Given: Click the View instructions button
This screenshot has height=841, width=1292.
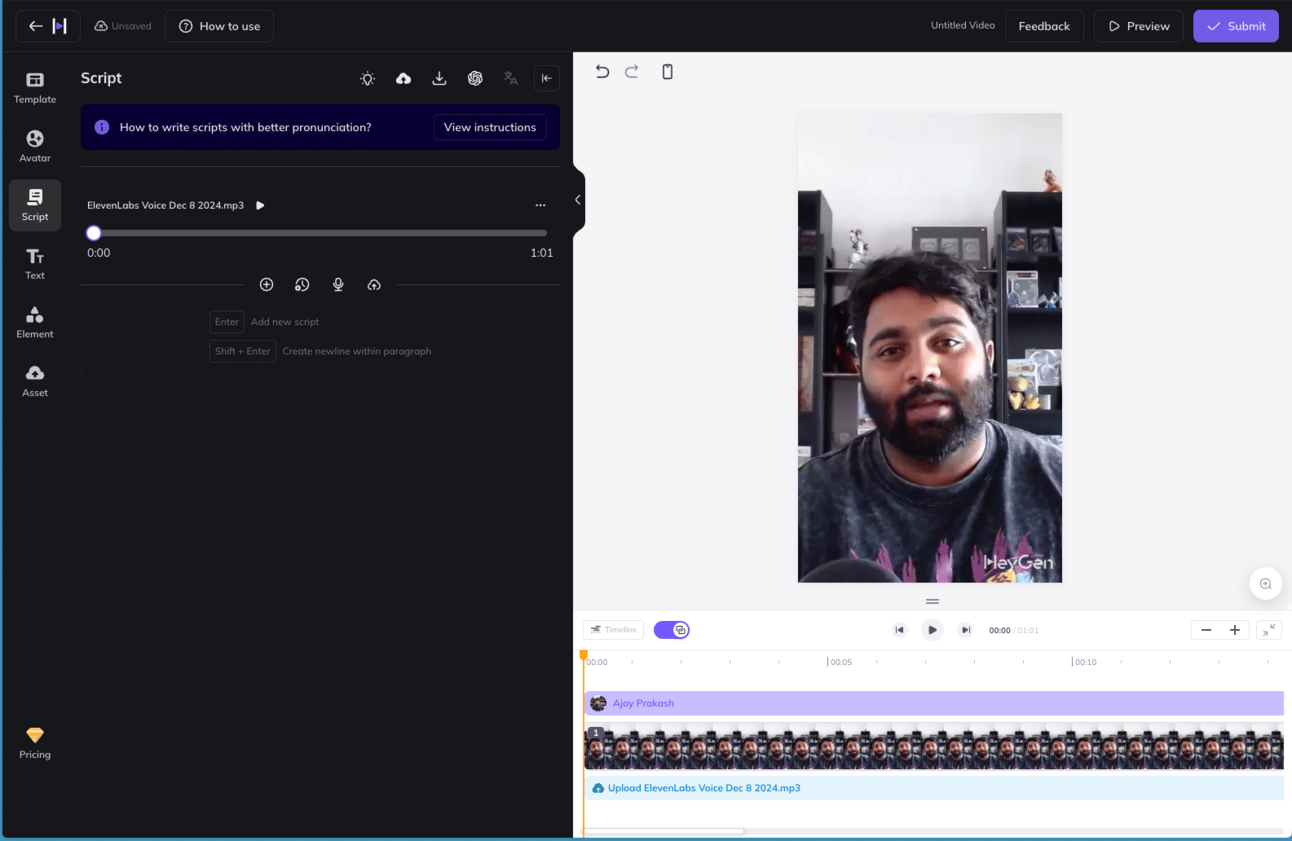Looking at the screenshot, I should pos(490,127).
